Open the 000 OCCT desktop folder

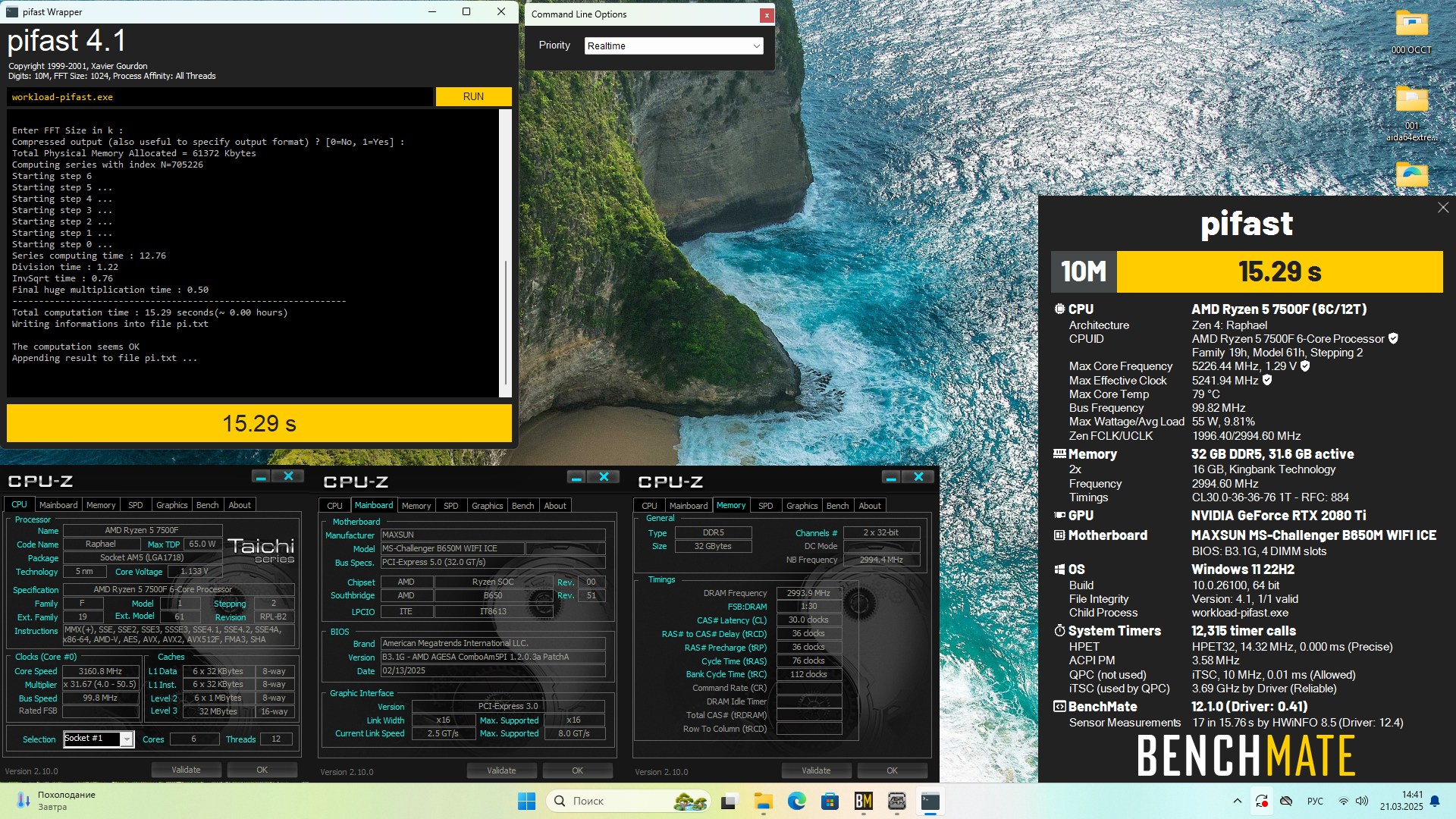[1411, 32]
